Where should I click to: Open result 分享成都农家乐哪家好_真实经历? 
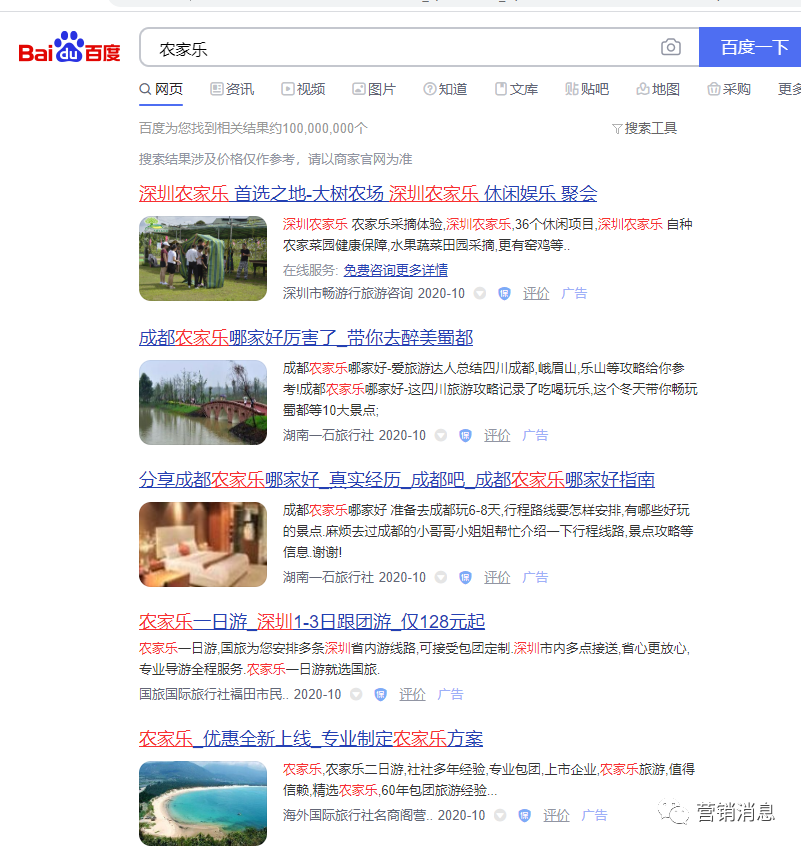click(x=397, y=480)
